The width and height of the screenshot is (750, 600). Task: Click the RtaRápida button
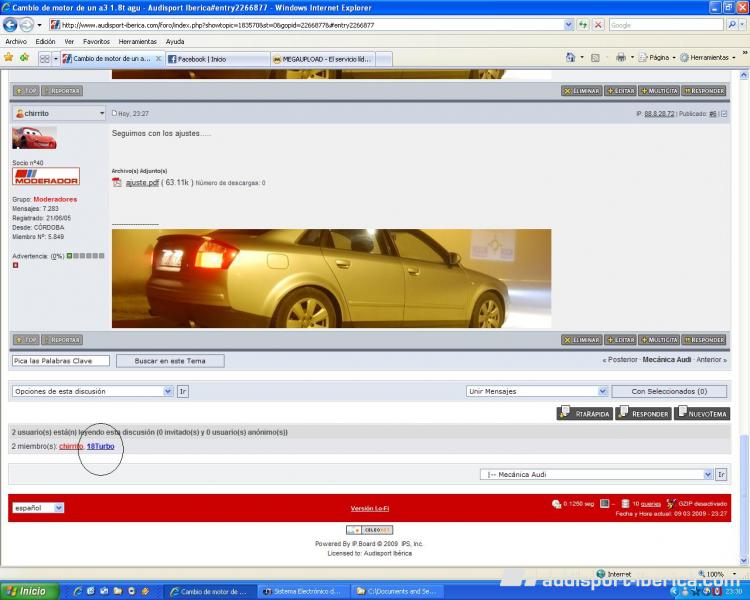click(x=585, y=413)
